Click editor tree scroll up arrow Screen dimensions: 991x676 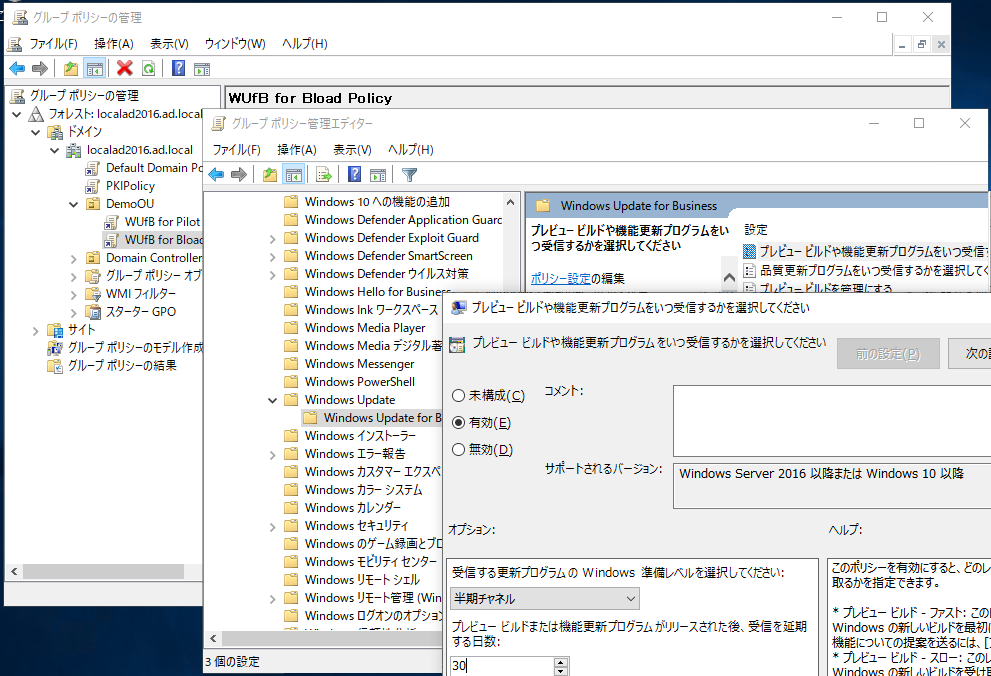coord(510,202)
